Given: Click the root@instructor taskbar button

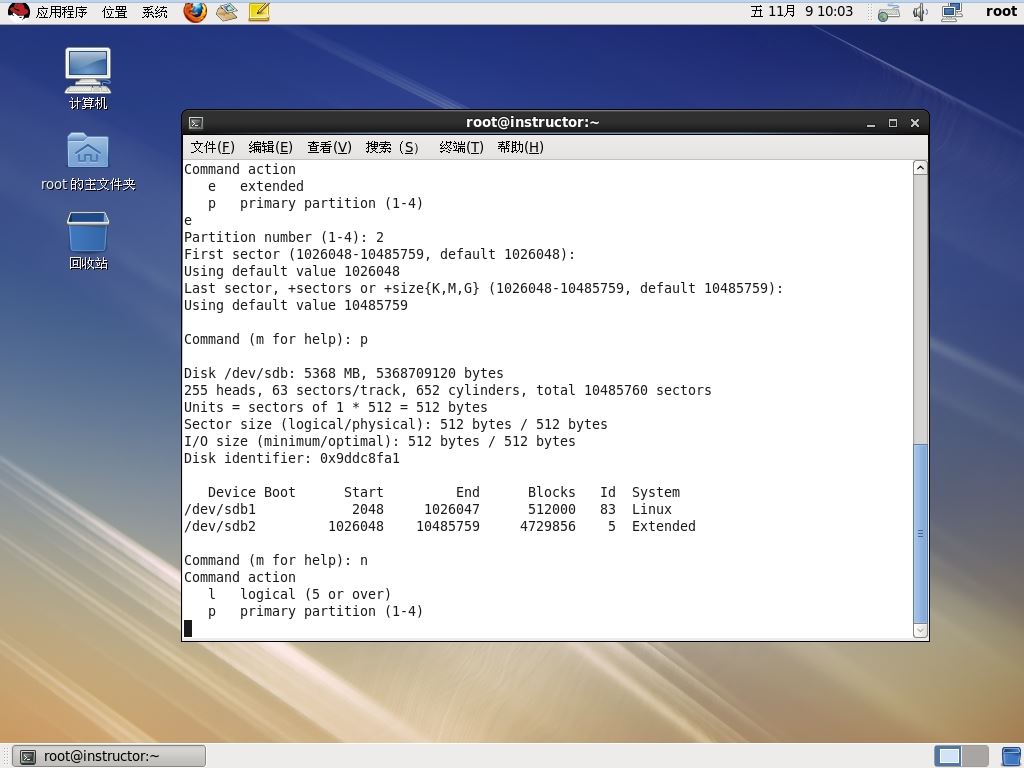Looking at the screenshot, I should click(109, 756).
